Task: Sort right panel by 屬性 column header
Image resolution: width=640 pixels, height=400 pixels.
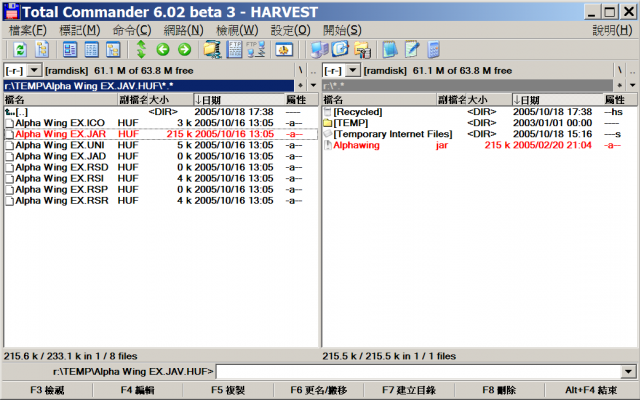Action: [620, 100]
